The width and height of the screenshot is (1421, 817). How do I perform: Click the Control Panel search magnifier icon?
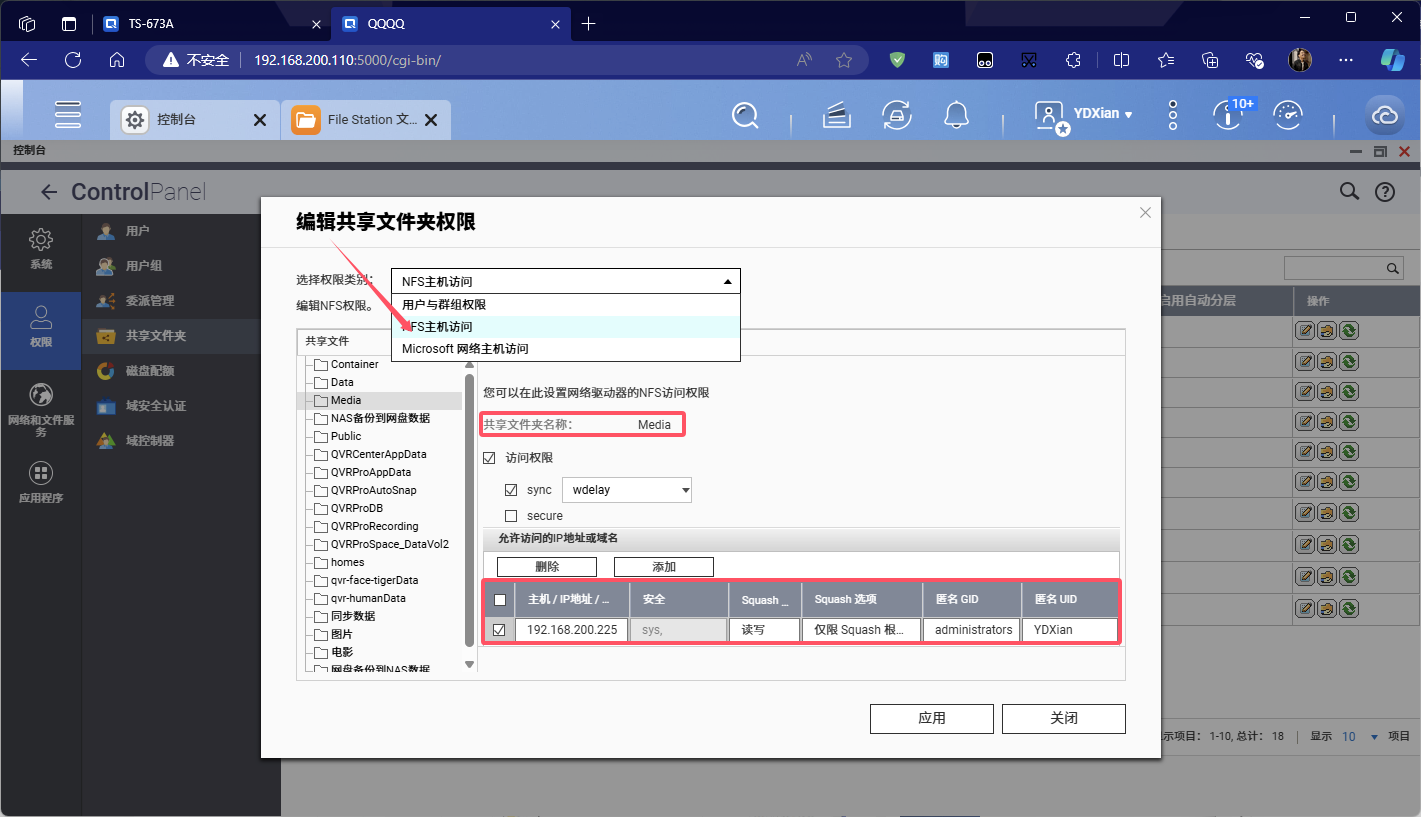pos(1349,192)
